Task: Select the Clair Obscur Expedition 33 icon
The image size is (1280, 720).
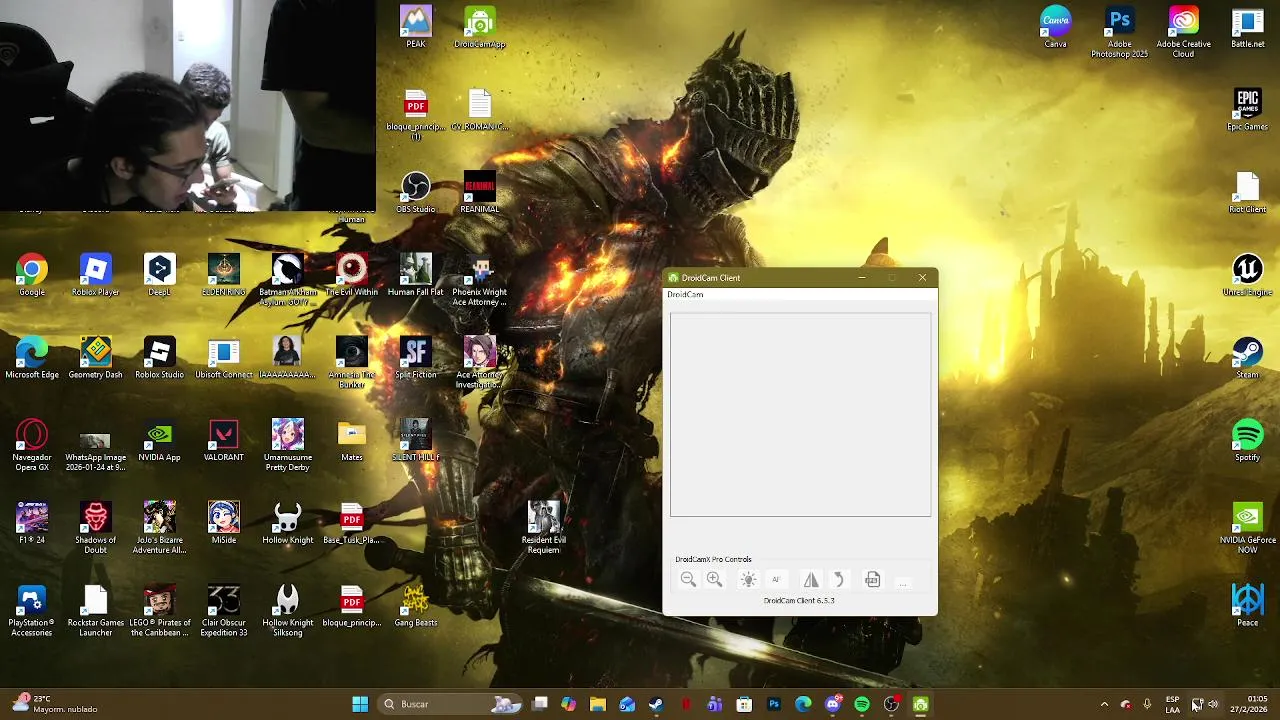Action: point(224,611)
